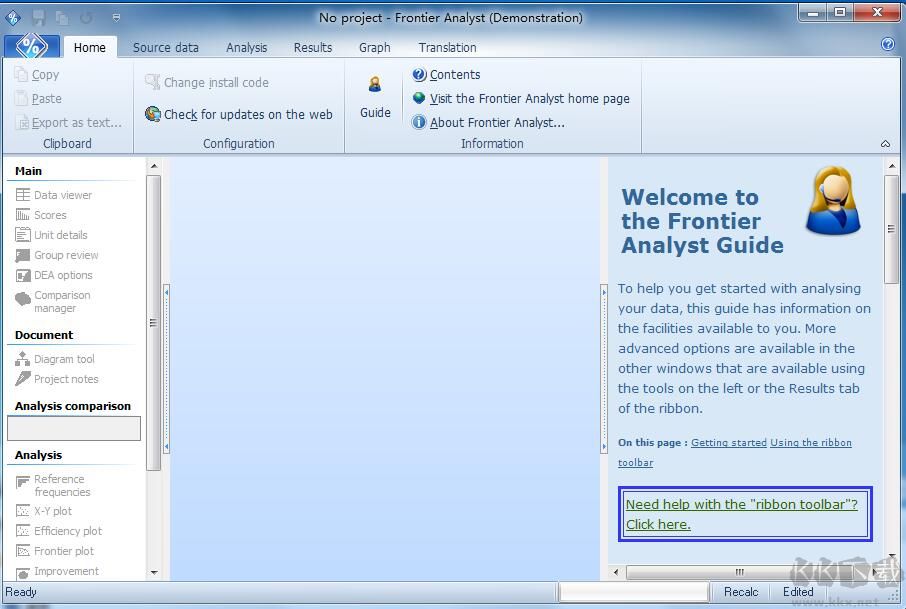
Task: Click the Analysis comparison input box
Action: coord(74,429)
